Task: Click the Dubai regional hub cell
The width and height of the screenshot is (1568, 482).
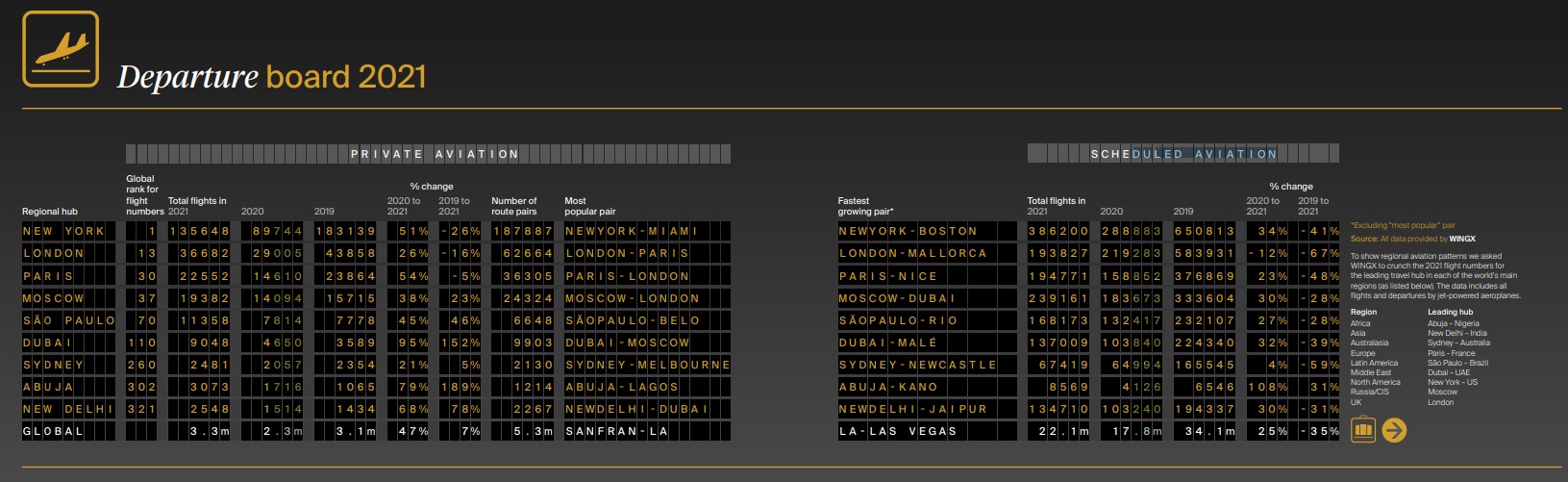Action: pyautogui.click(x=48, y=342)
